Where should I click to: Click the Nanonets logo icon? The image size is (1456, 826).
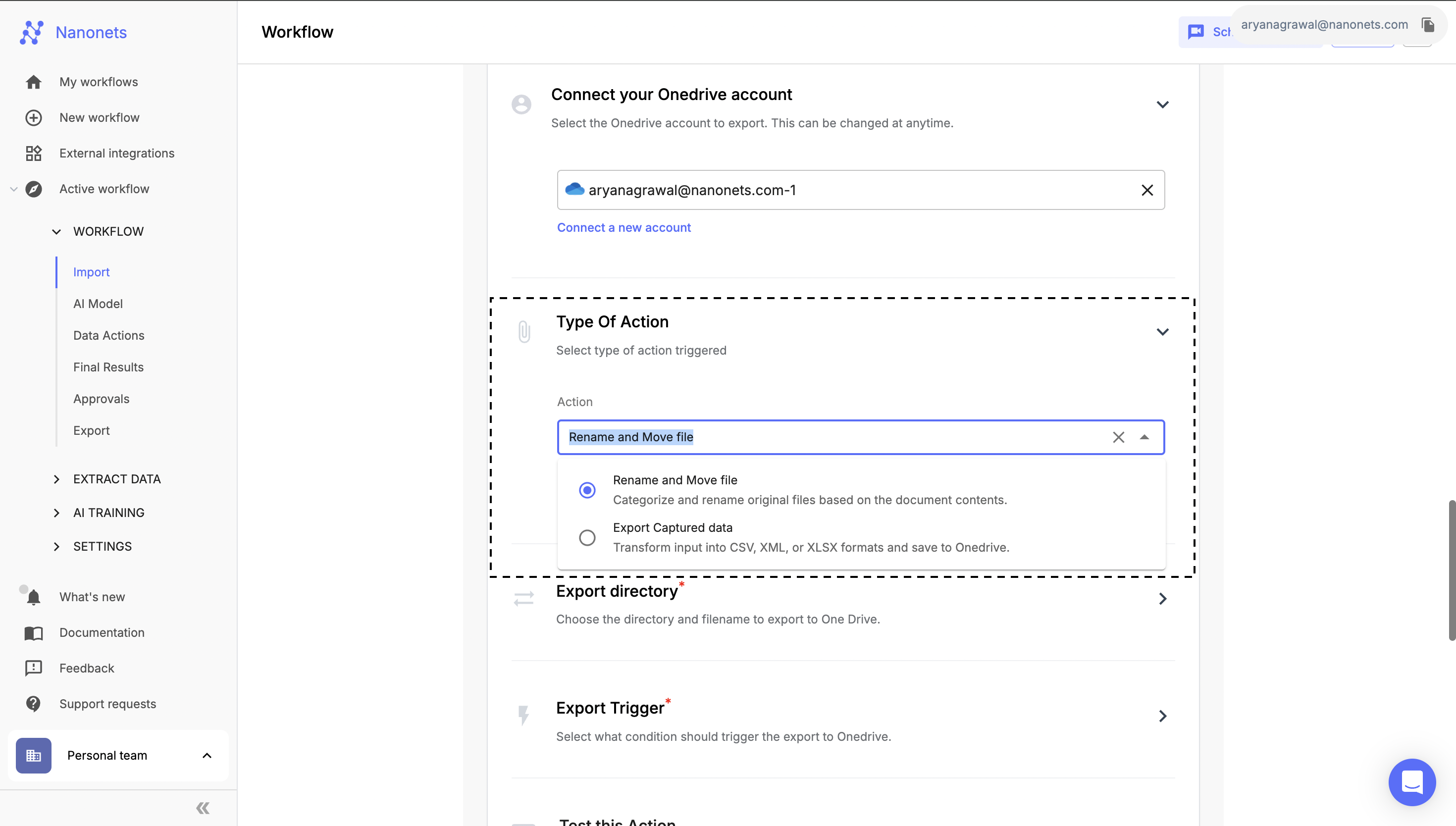pos(32,32)
